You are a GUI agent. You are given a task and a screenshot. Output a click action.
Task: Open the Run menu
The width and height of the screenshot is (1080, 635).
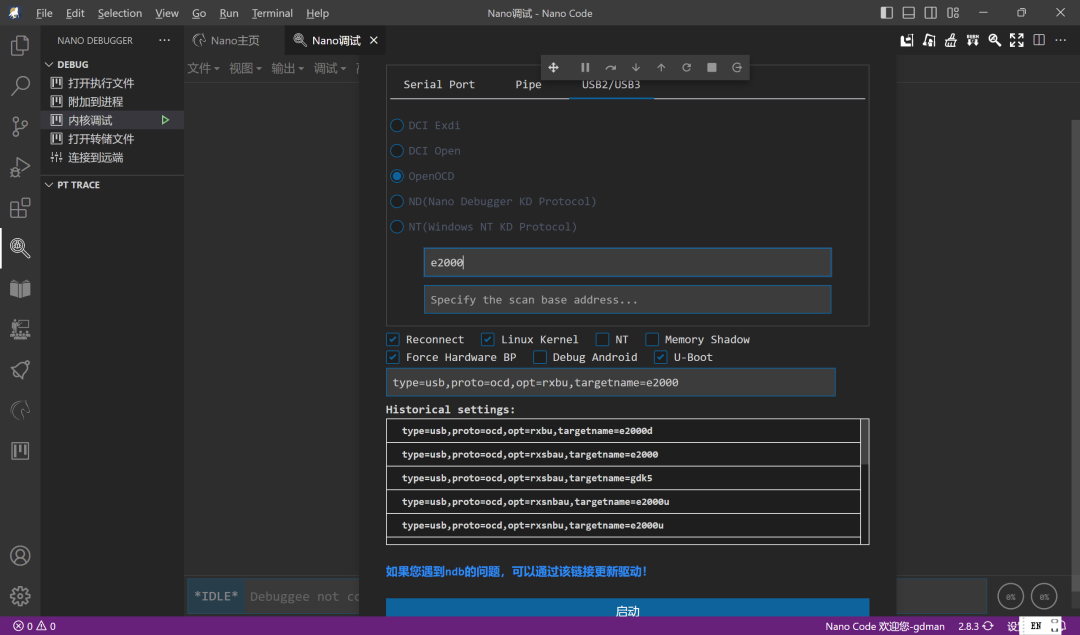(229, 13)
